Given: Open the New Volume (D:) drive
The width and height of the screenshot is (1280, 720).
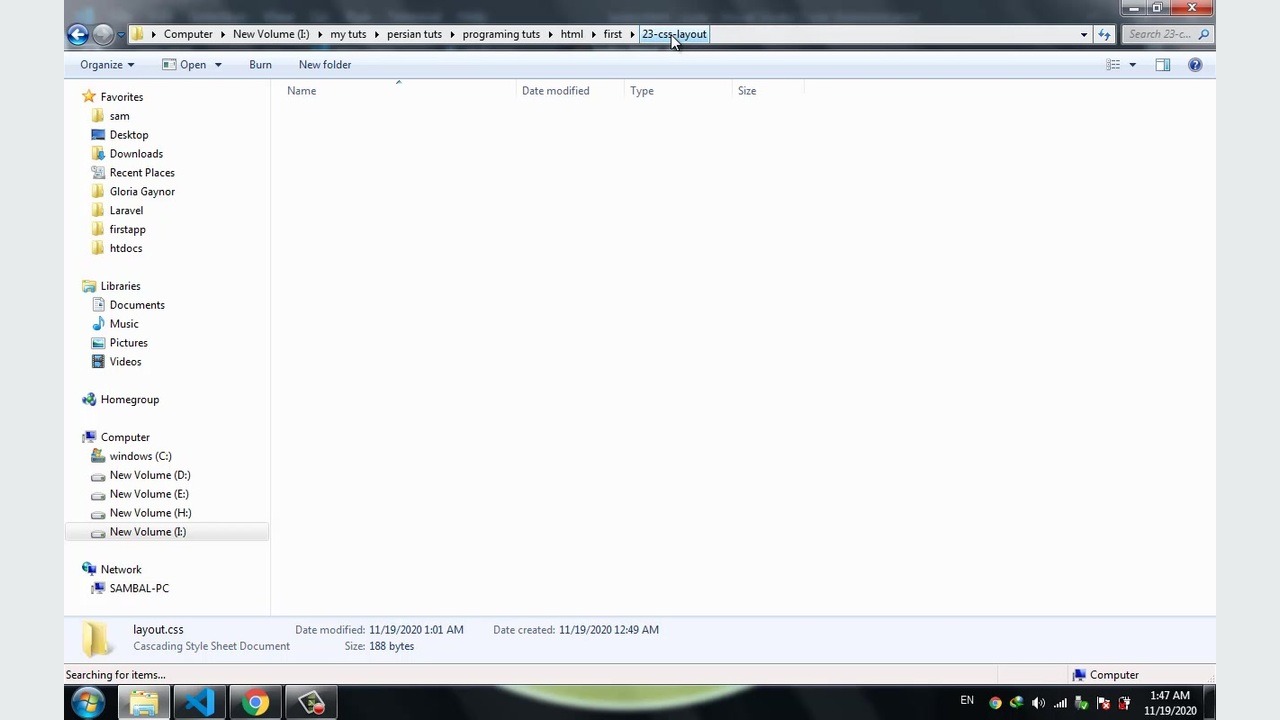Looking at the screenshot, I should point(150,476).
